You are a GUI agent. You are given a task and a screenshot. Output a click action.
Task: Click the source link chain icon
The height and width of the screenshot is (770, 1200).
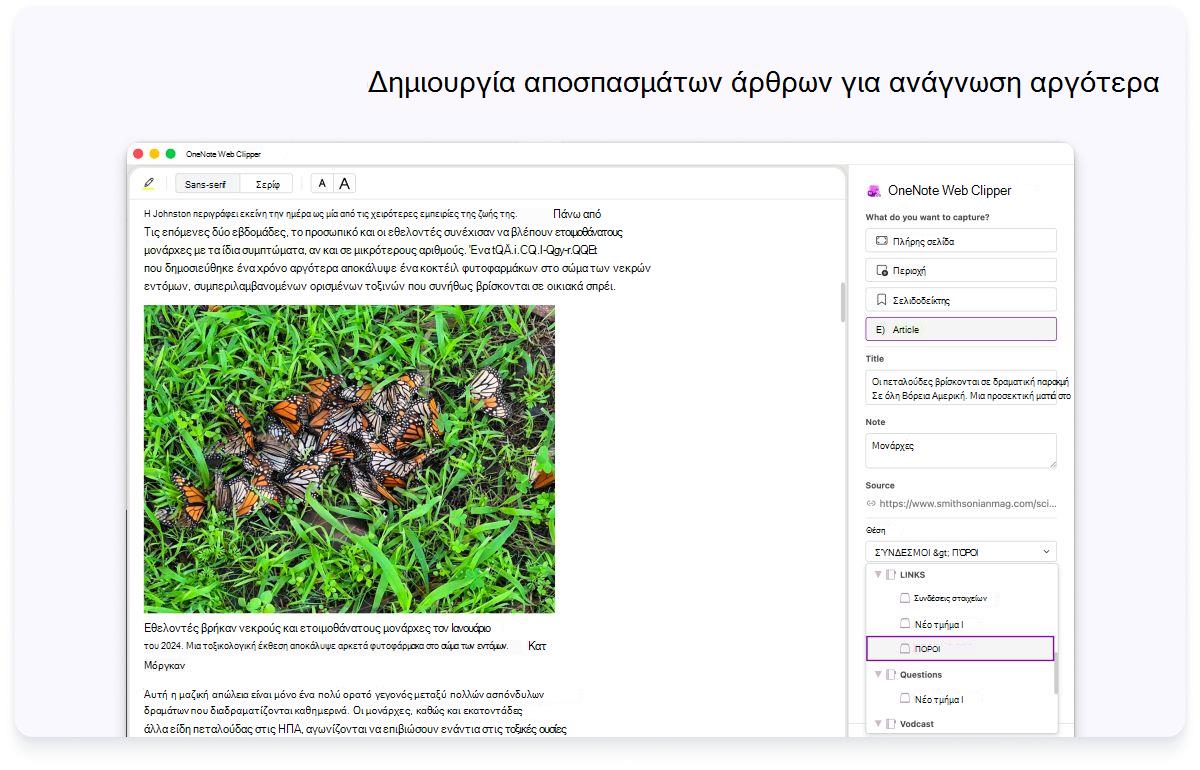871,504
